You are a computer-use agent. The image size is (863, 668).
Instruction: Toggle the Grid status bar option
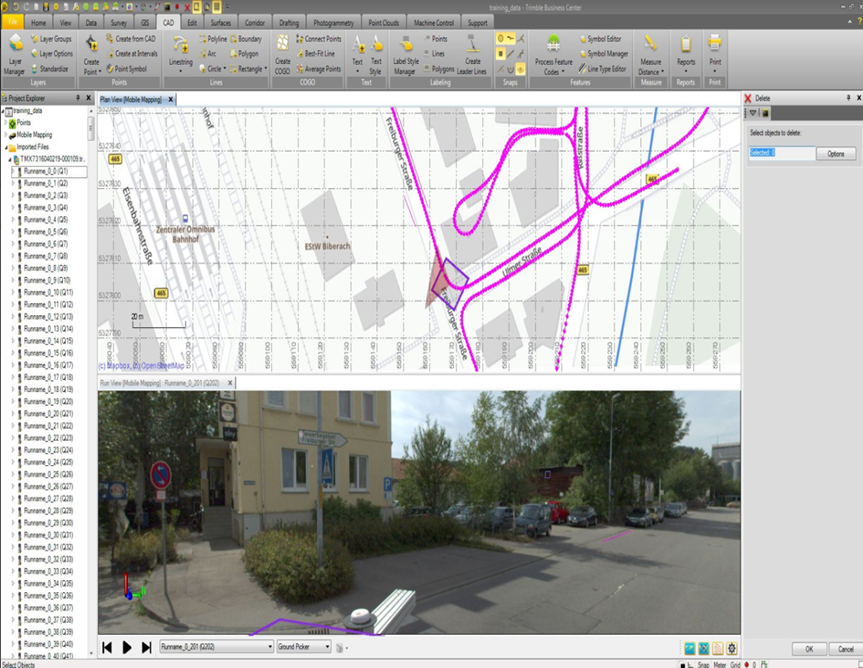[x=733, y=663]
